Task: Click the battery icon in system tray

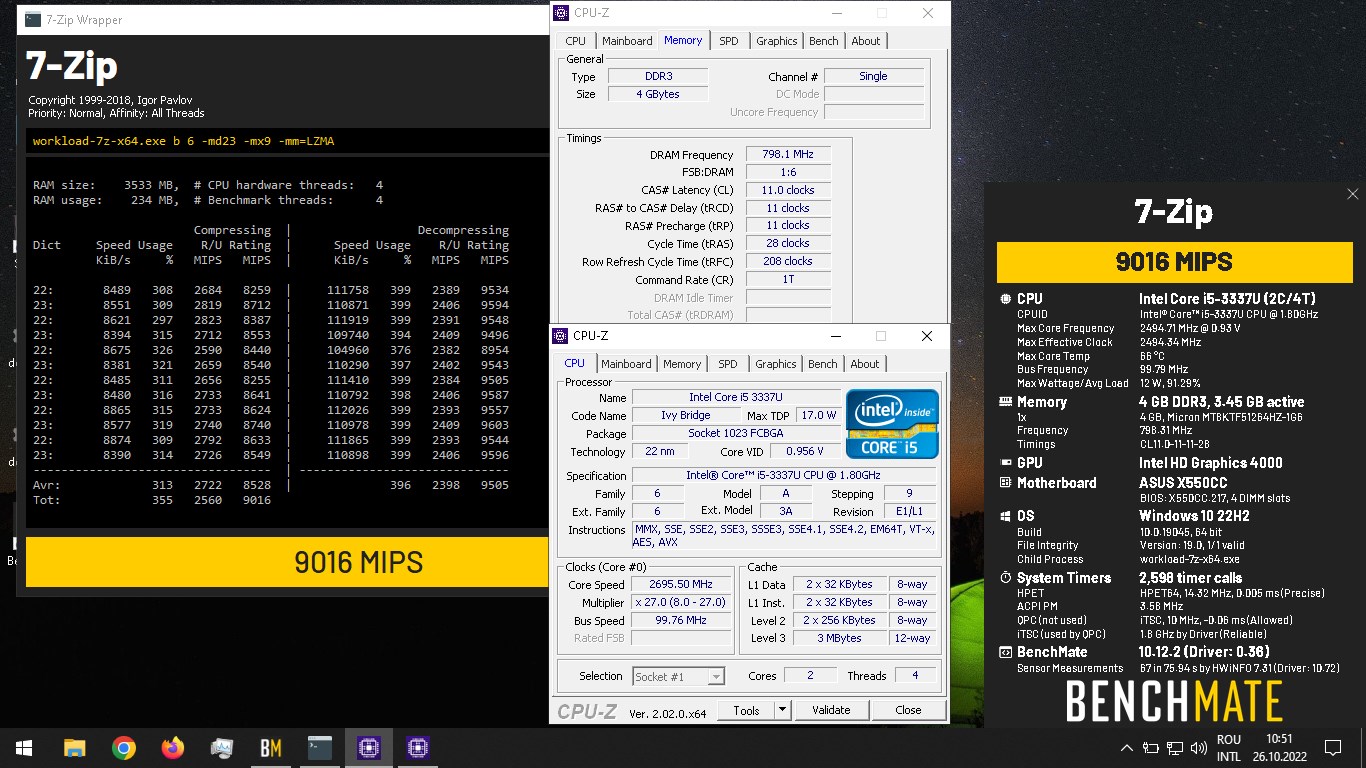Action: pos(1150,748)
